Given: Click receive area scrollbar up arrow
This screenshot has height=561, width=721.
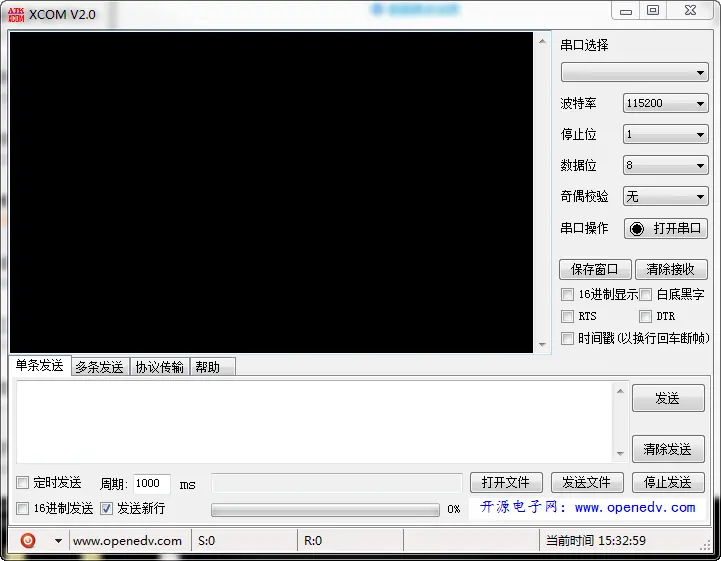Looking at the screenshot, I should (543, 41).
